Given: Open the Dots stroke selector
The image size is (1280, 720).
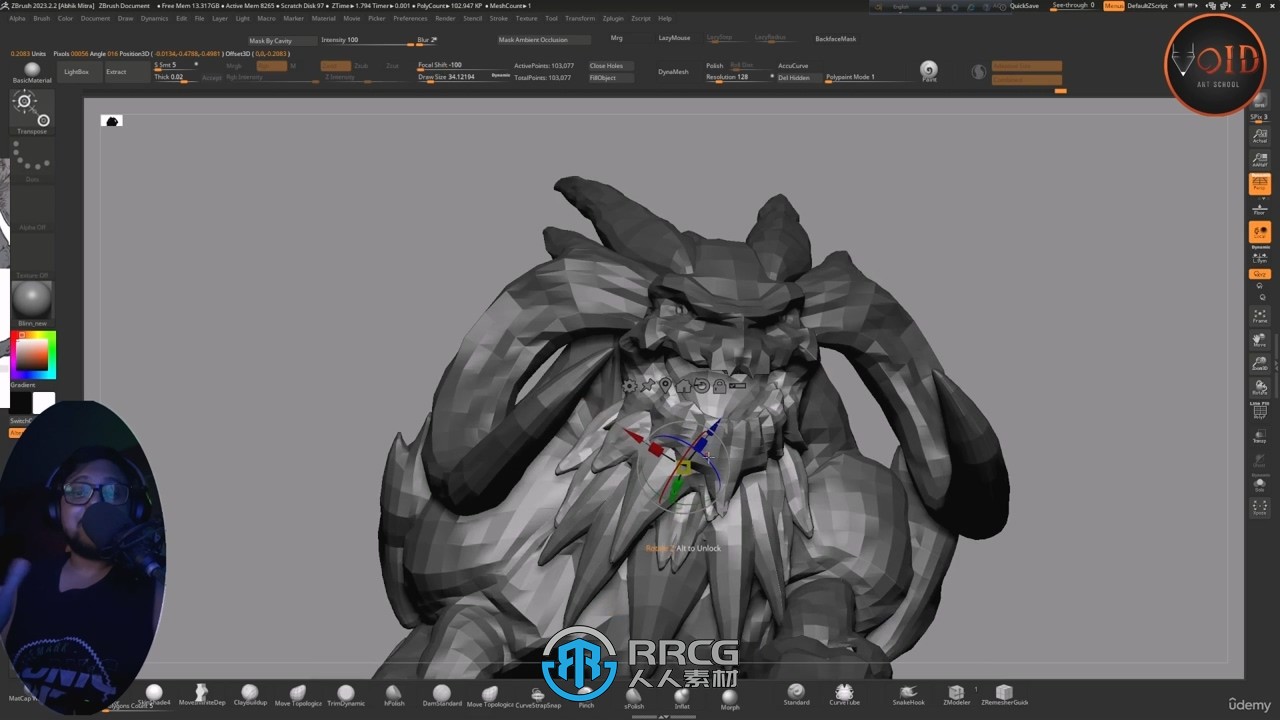Looking at the screenshot, I should point(32,161).
